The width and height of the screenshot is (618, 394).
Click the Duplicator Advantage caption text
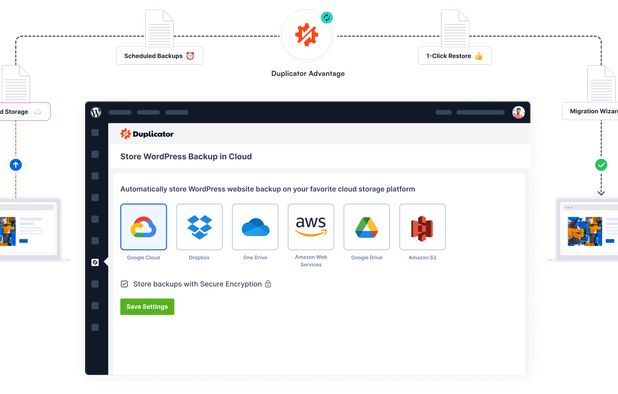click(308, 74)
